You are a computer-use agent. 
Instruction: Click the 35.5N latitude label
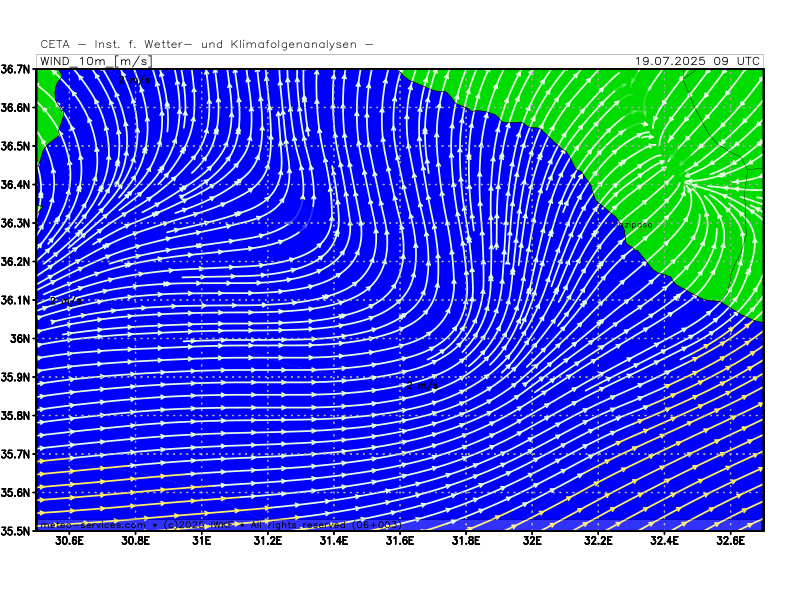16,531
